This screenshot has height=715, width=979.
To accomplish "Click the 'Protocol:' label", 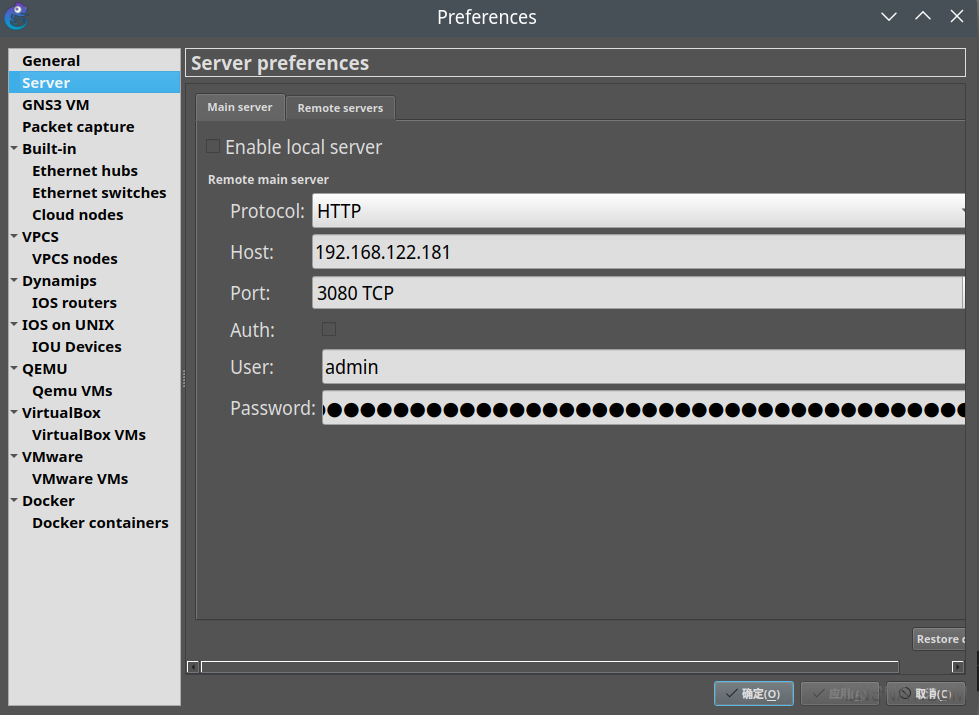I will [267, 211].
